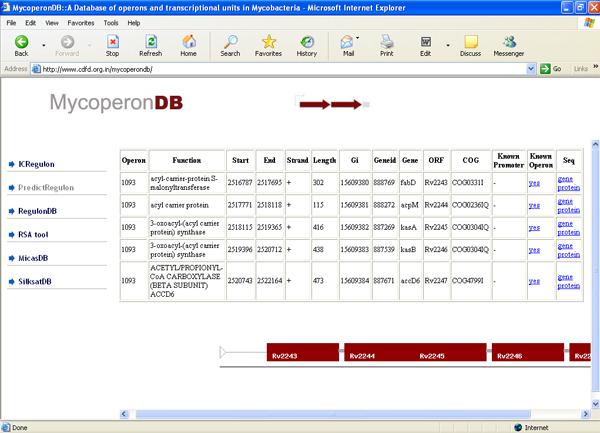Image resolution: width=600 pixels, height=433 pixels.
Task: Open the Tools menu
Action: (x=110, y=21)
